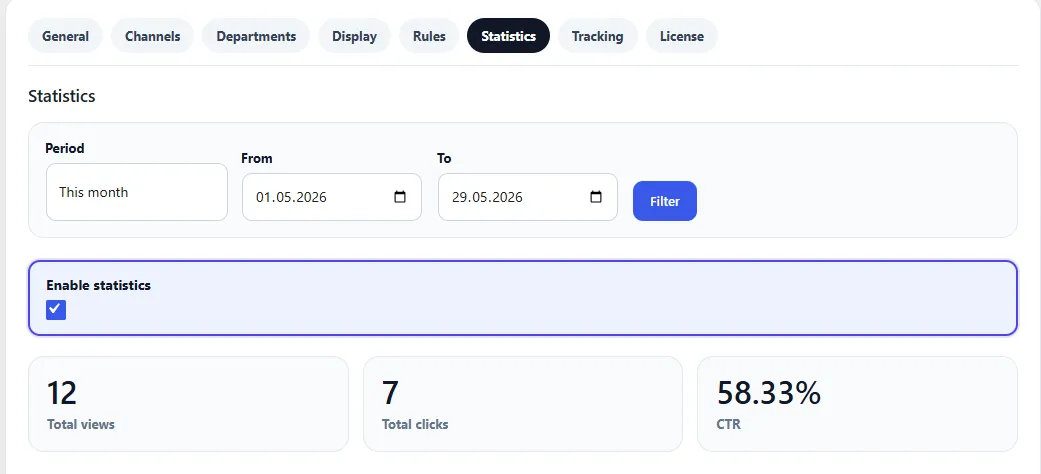1041x474 pixels.
Task: Click the From date field 01.05.2026
Action: (x=331, y=197)
